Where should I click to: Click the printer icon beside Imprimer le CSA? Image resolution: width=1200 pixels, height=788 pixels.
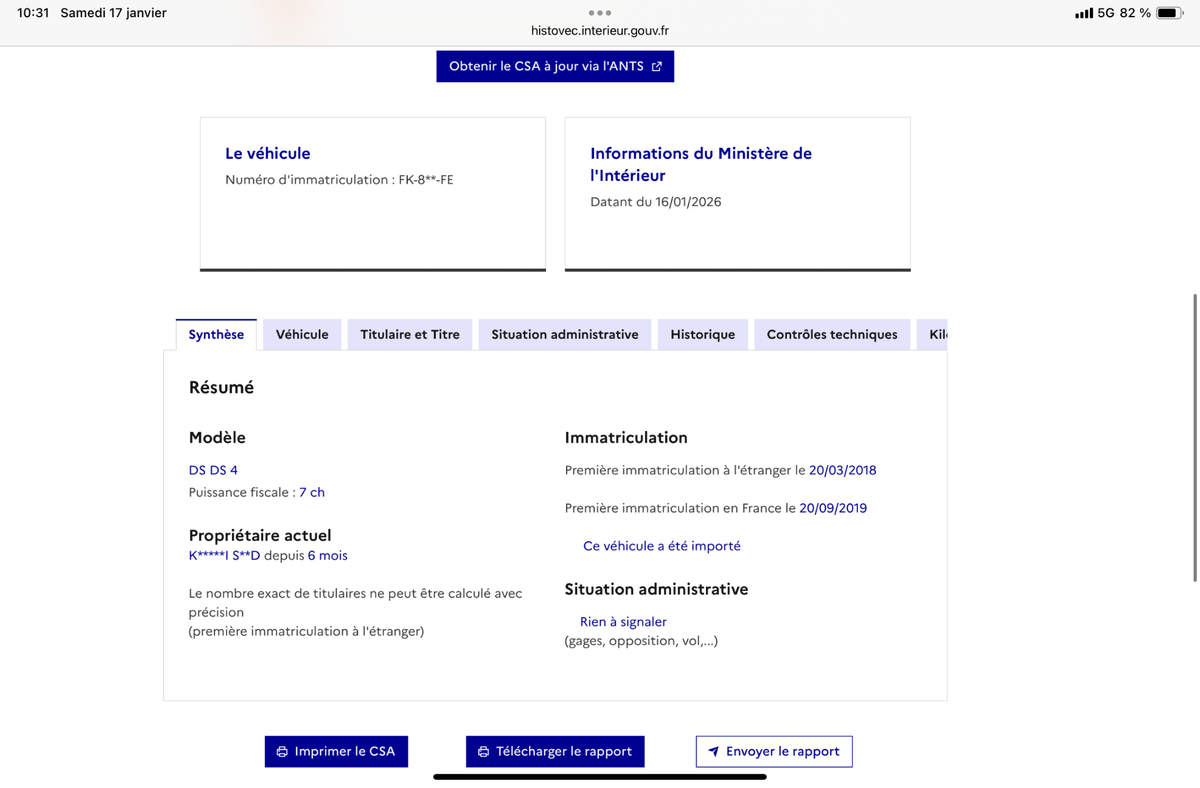click(x=282, y=752)
